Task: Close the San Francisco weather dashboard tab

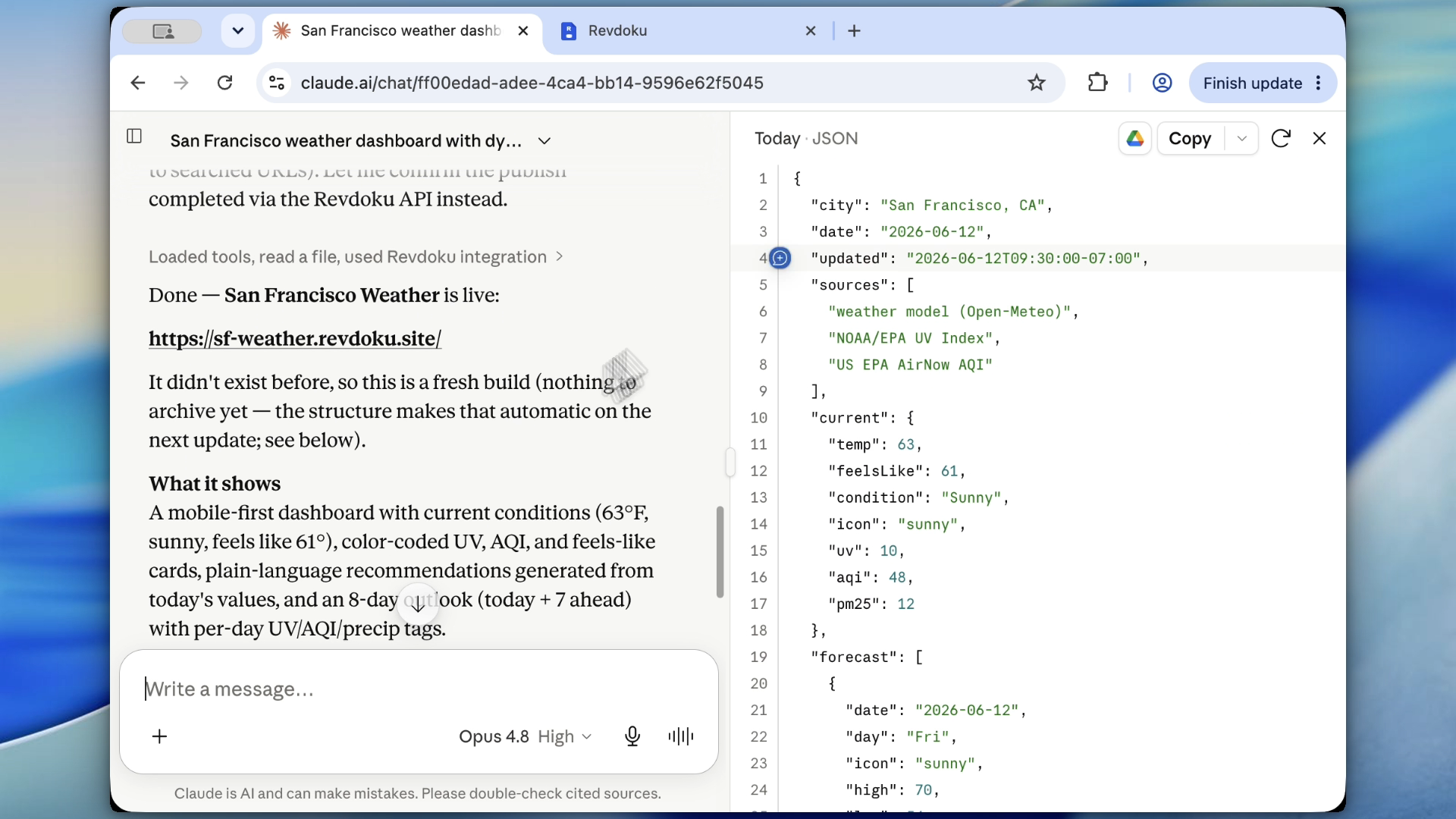Action: click(x=523, y=31)
